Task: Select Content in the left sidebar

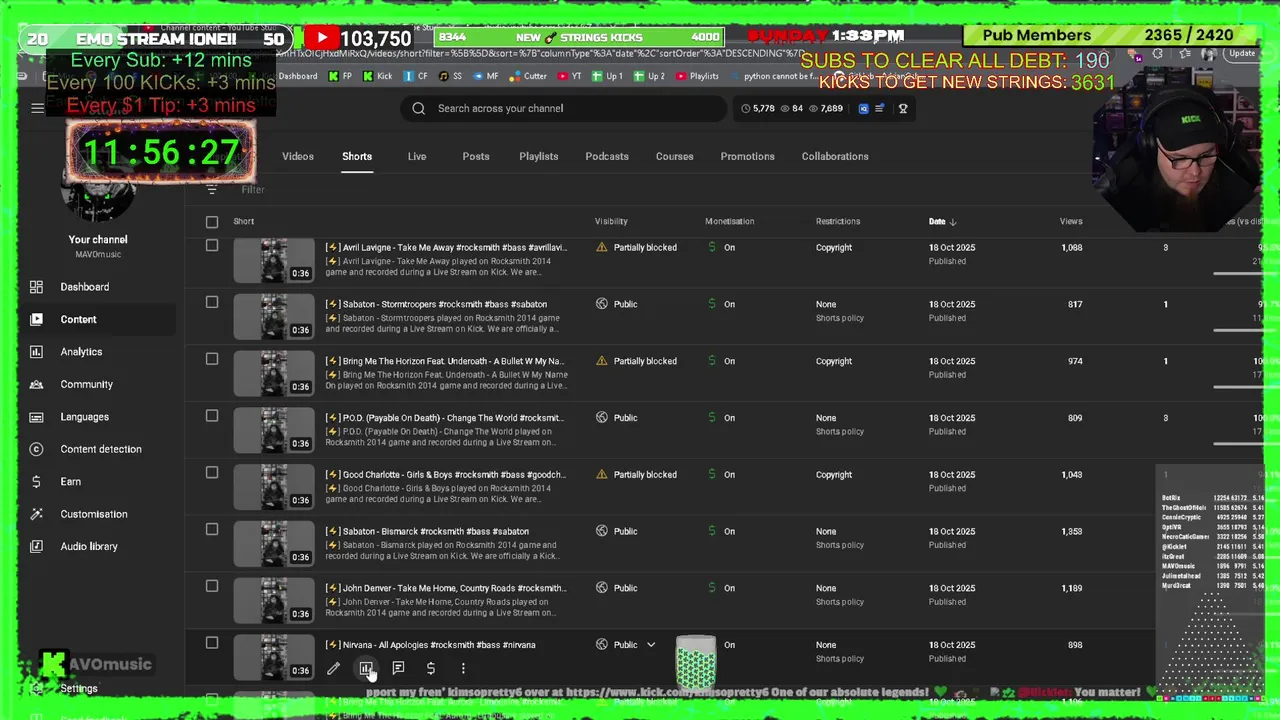Action: click(78, 319)
